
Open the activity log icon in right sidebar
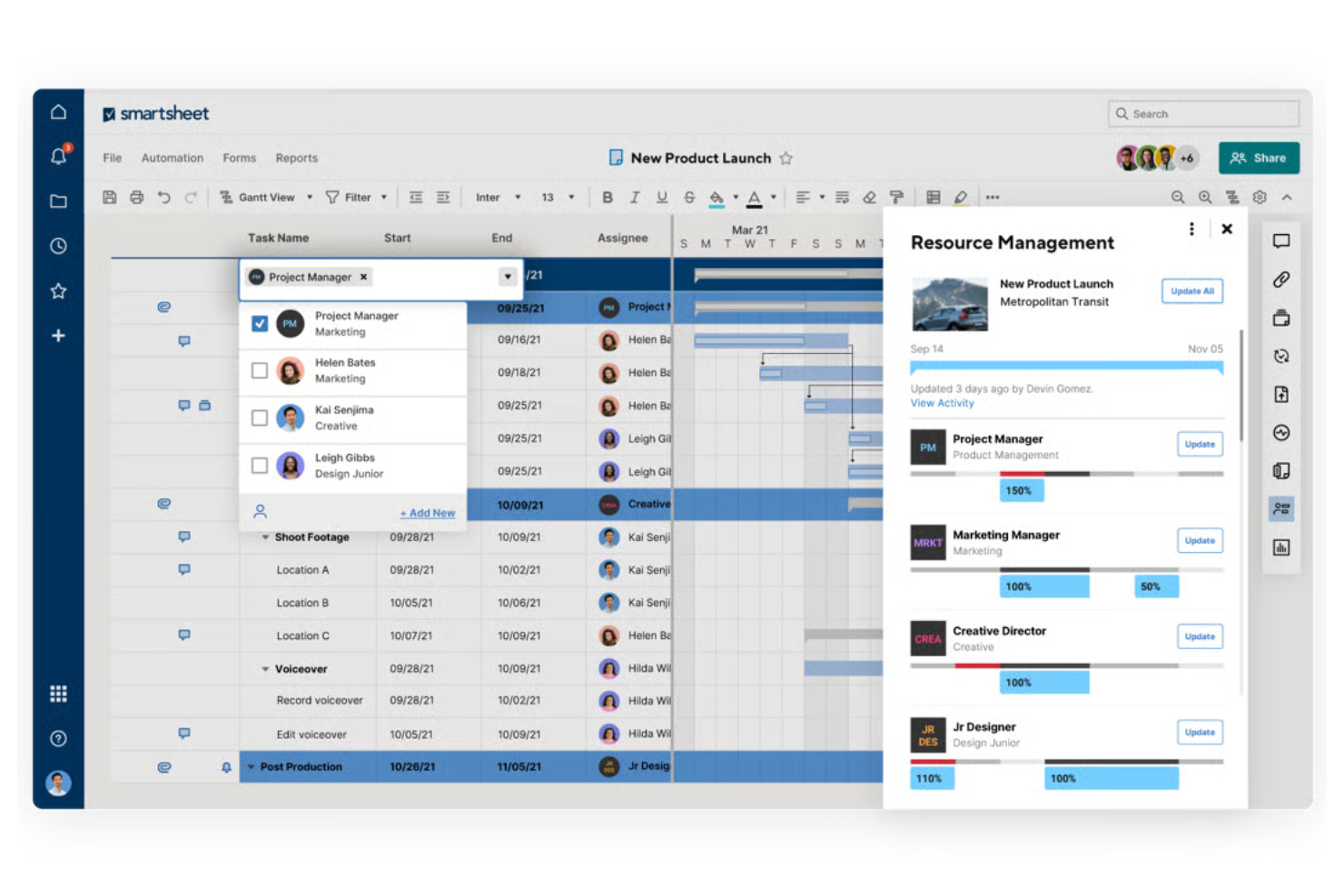coord(1281,431)
